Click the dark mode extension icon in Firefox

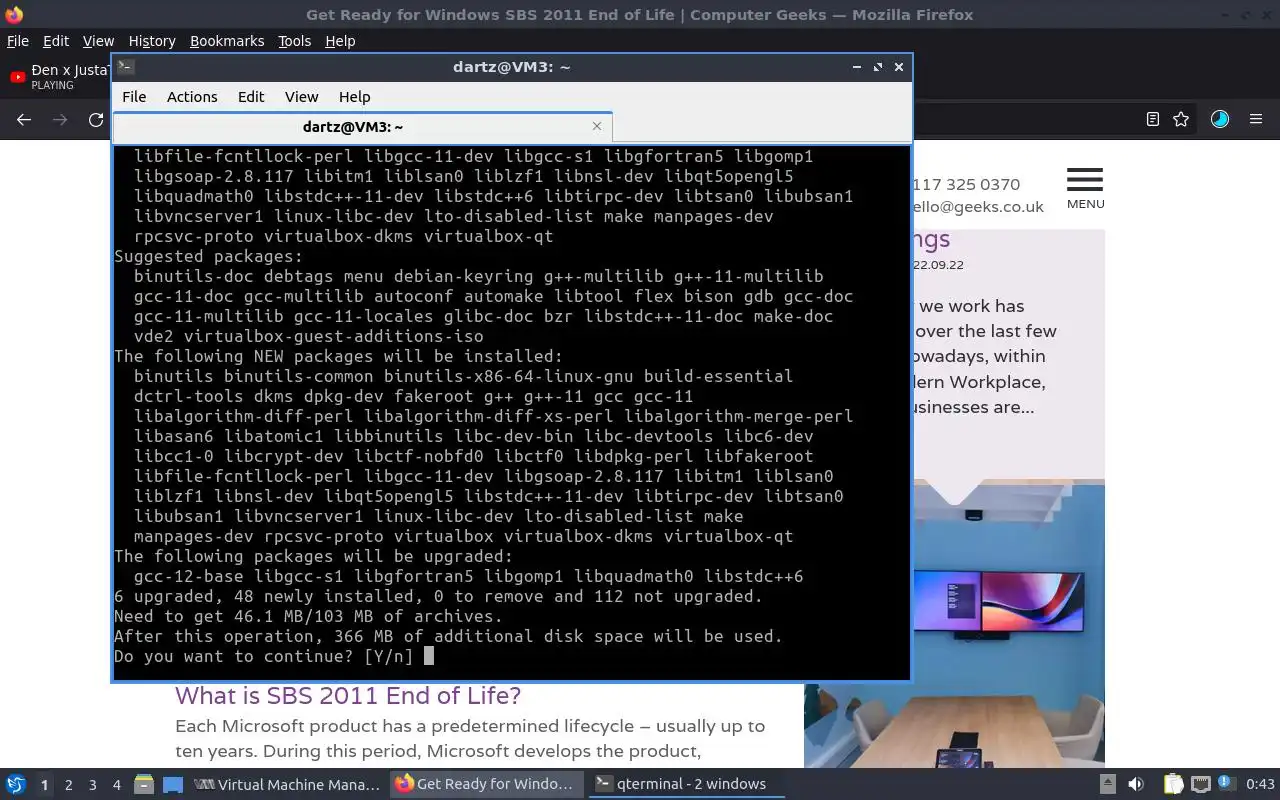pos(1219,119)
